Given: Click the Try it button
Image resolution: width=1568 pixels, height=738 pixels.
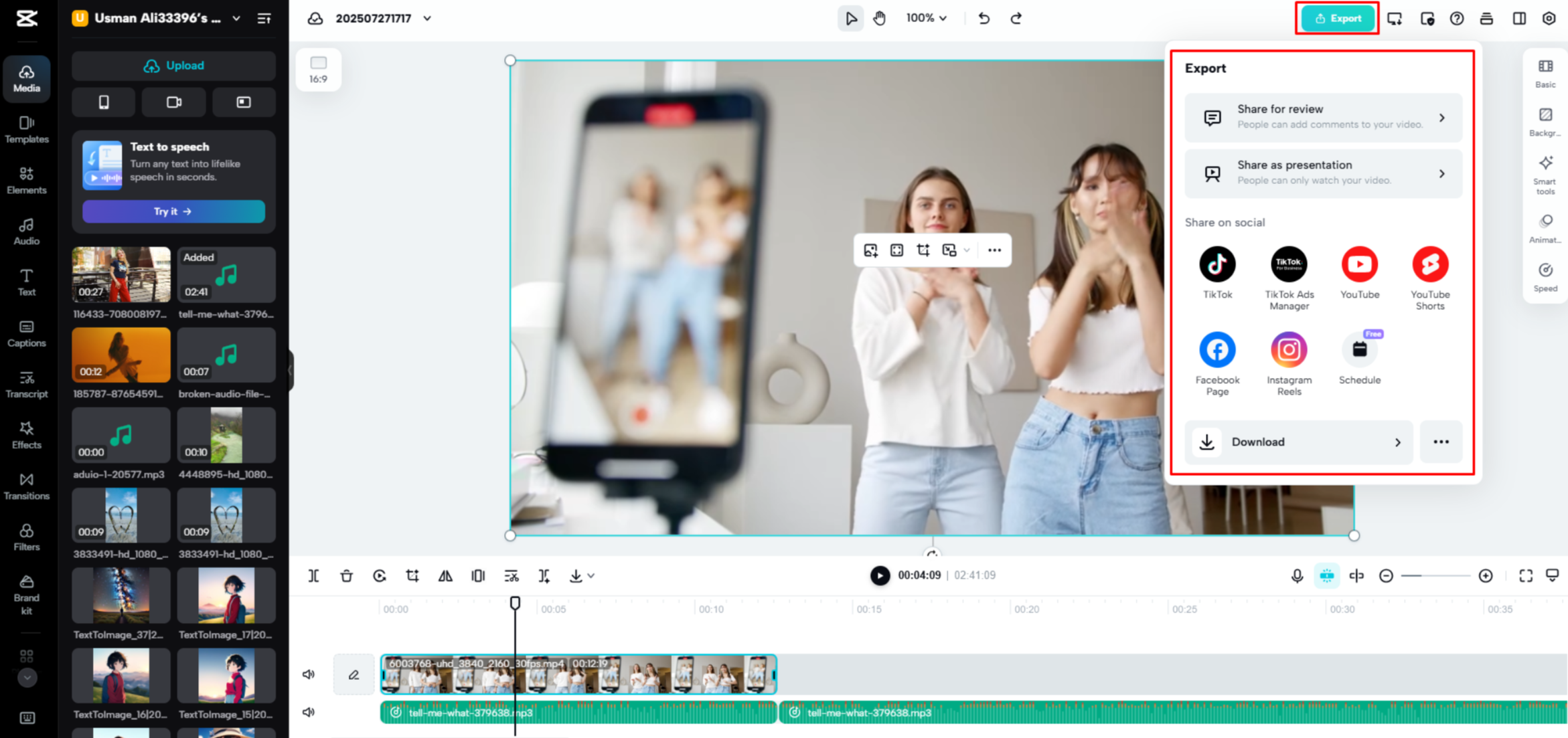Looking at the screenshot, I should click(x=173, y=211).
